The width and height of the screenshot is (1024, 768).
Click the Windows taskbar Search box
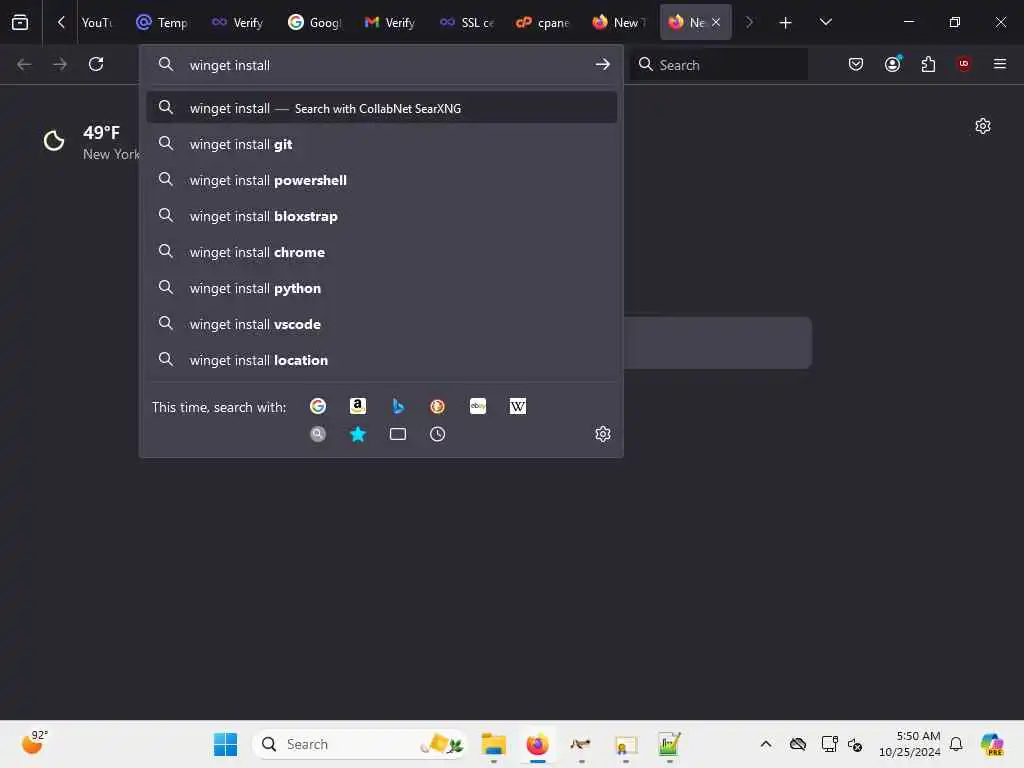coord(359,744)
